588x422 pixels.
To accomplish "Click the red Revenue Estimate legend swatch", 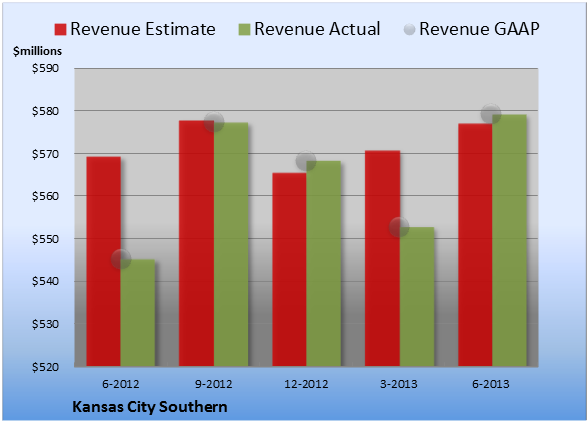I will coord(60,29).
